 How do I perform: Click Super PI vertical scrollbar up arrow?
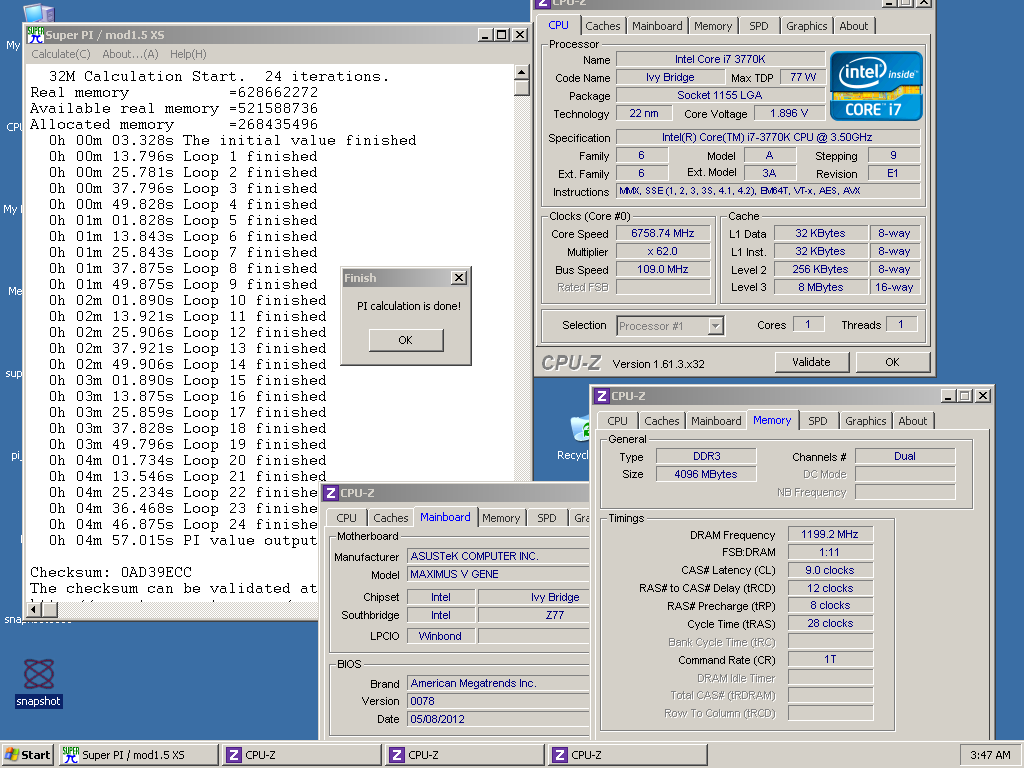tap(521, 71)
